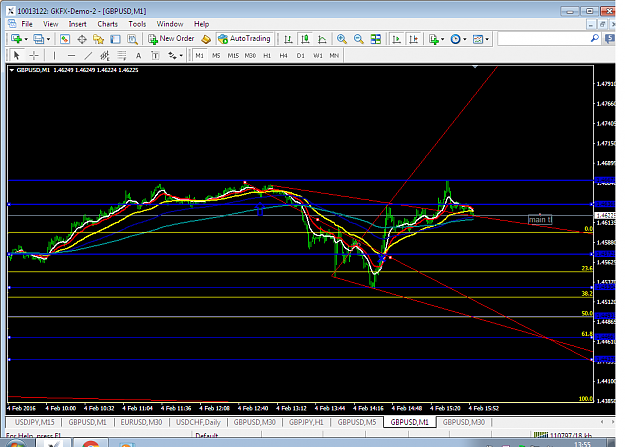
Task: Open the Insert menu
Action: 77,24
